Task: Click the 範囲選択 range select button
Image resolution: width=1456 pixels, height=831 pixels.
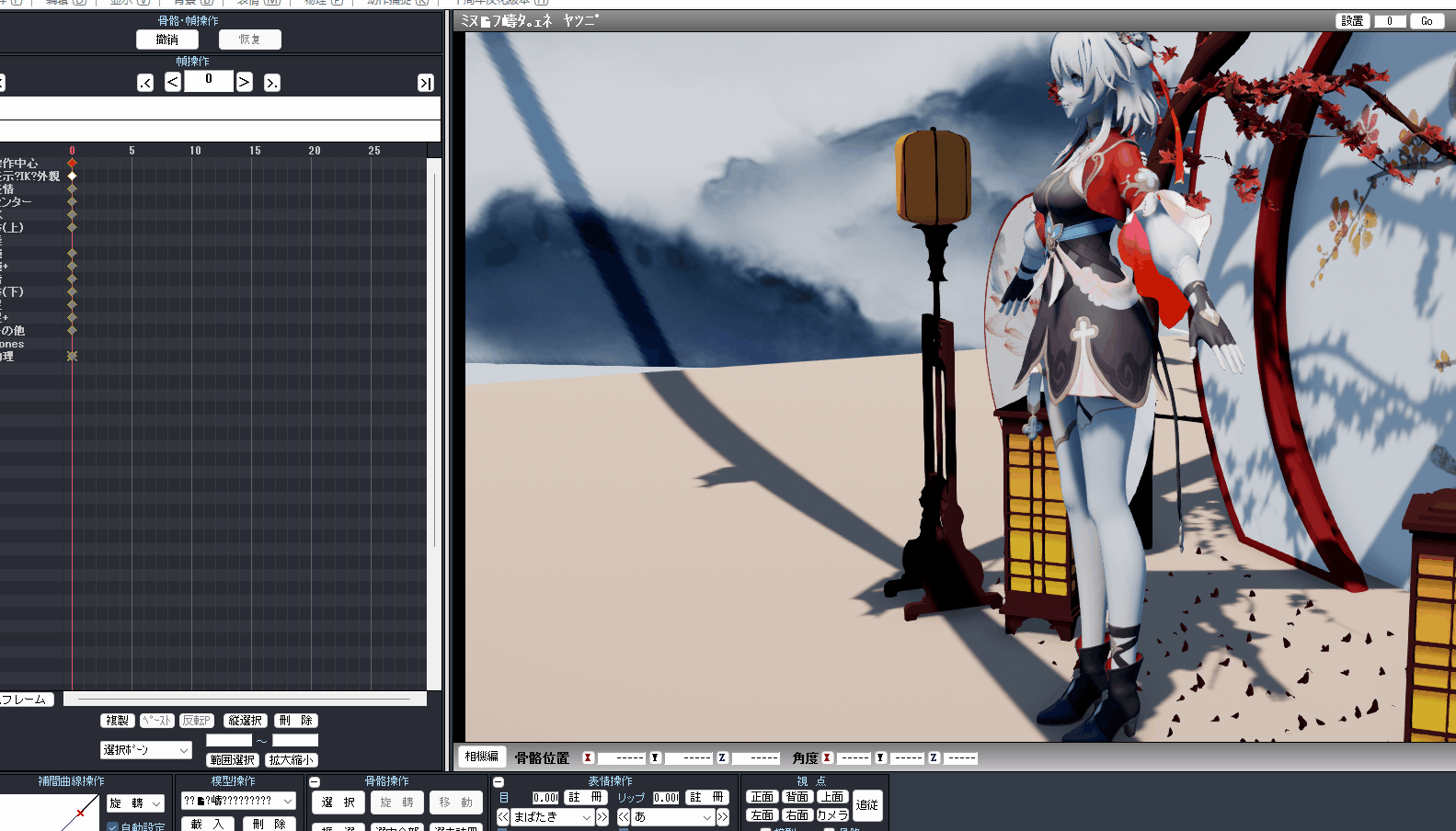Action: click(233, 760)
